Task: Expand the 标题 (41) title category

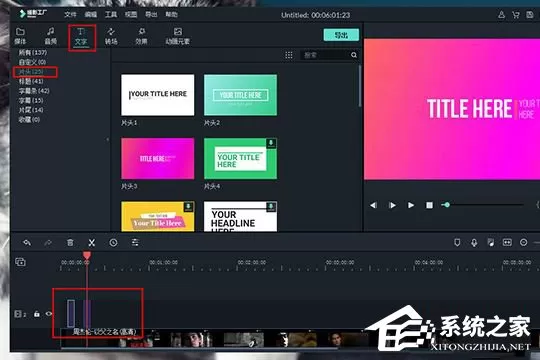Action: tap(31, 81)
